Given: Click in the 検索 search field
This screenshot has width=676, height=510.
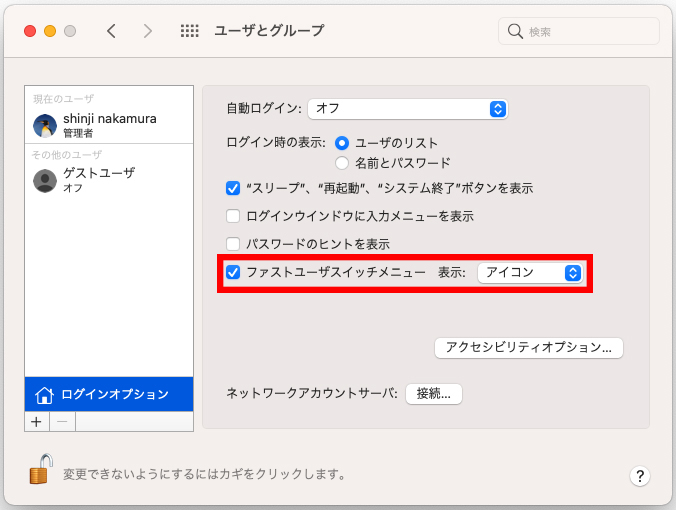Looking at the screenshot, I should tap(579, 31).
